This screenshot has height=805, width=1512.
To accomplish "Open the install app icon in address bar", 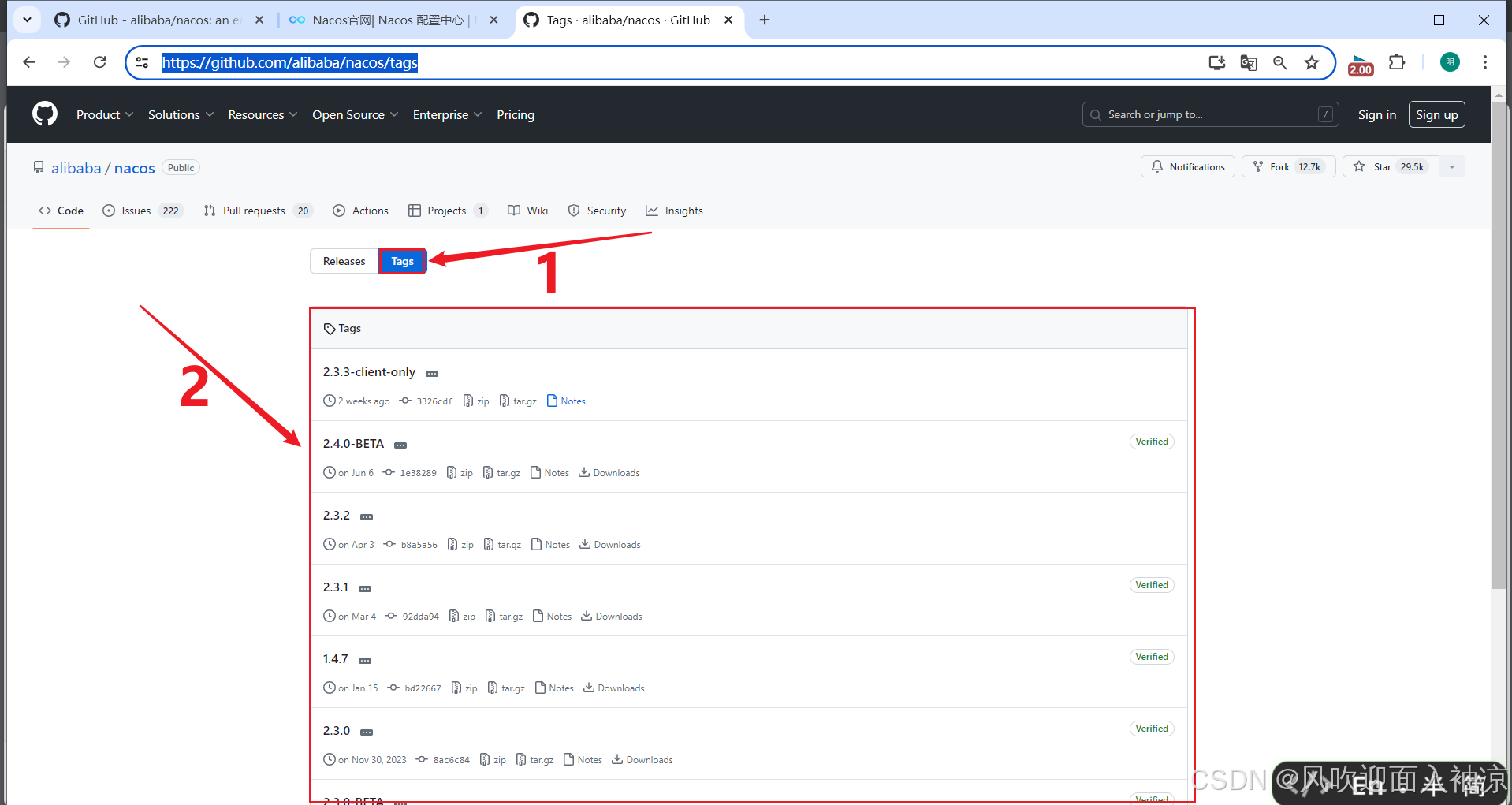I will click(1217, 62).
